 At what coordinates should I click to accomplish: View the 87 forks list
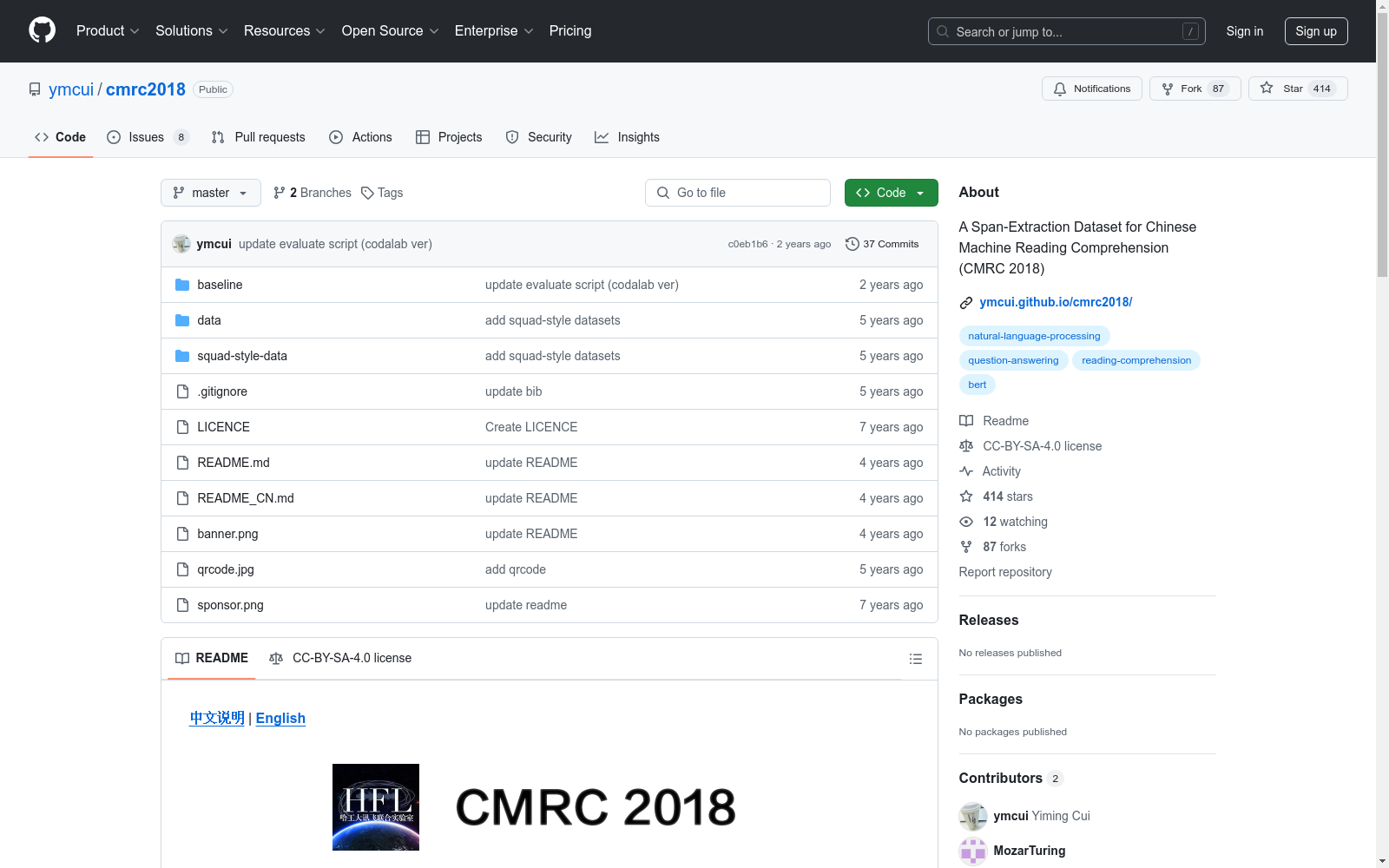992,547
